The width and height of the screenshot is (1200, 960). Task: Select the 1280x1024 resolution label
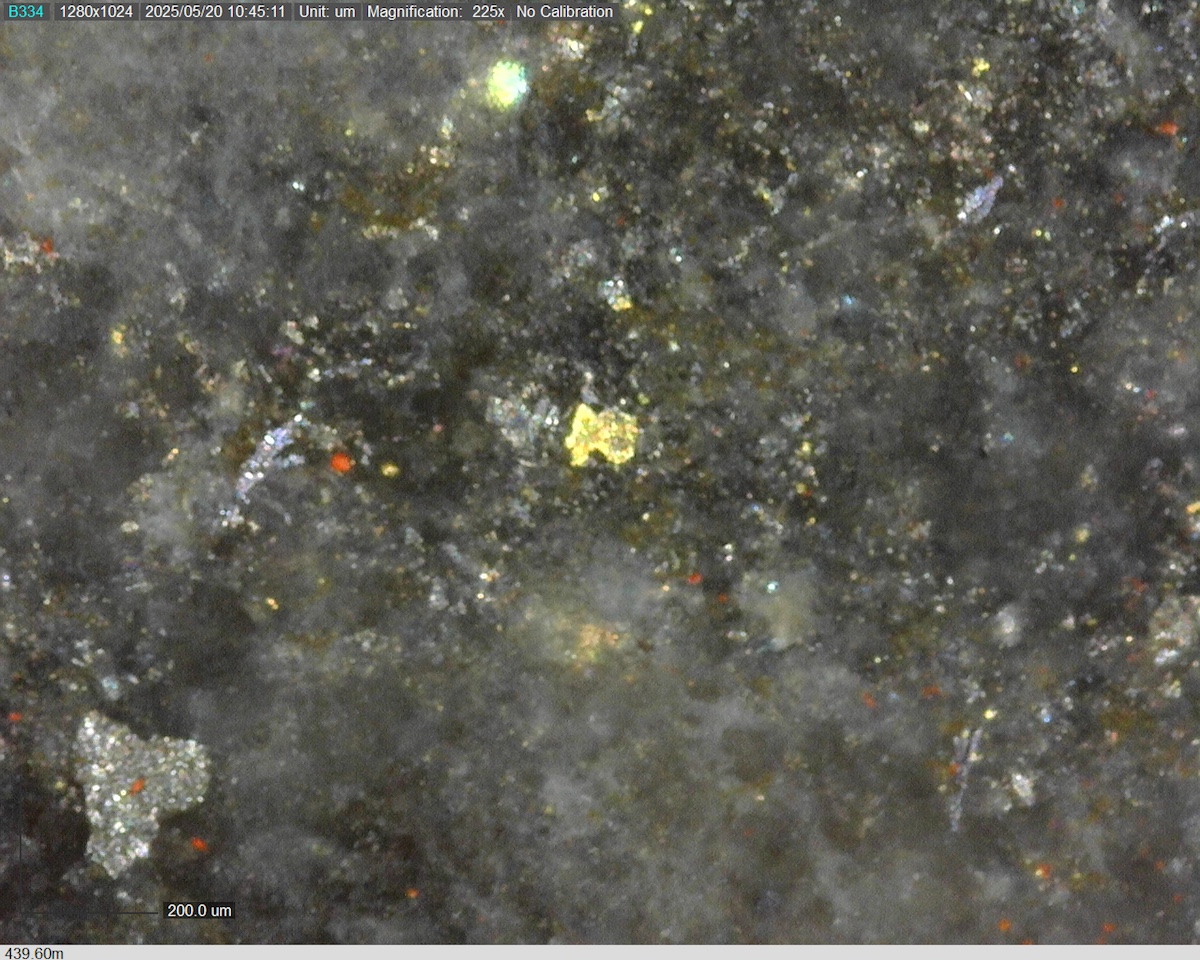coord(96,12)
